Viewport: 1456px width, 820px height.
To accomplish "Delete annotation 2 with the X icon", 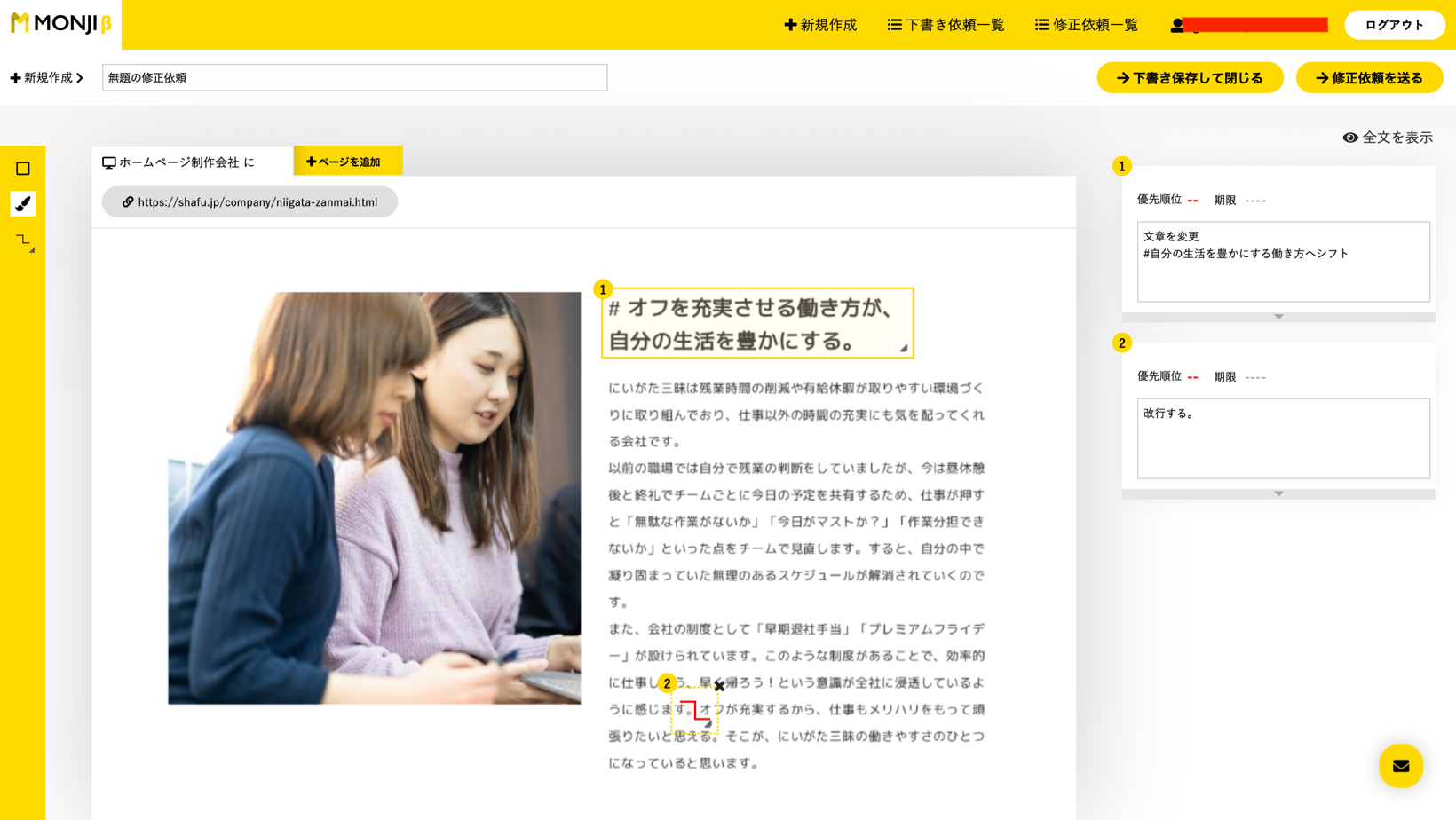I will [x=719, y=686].
